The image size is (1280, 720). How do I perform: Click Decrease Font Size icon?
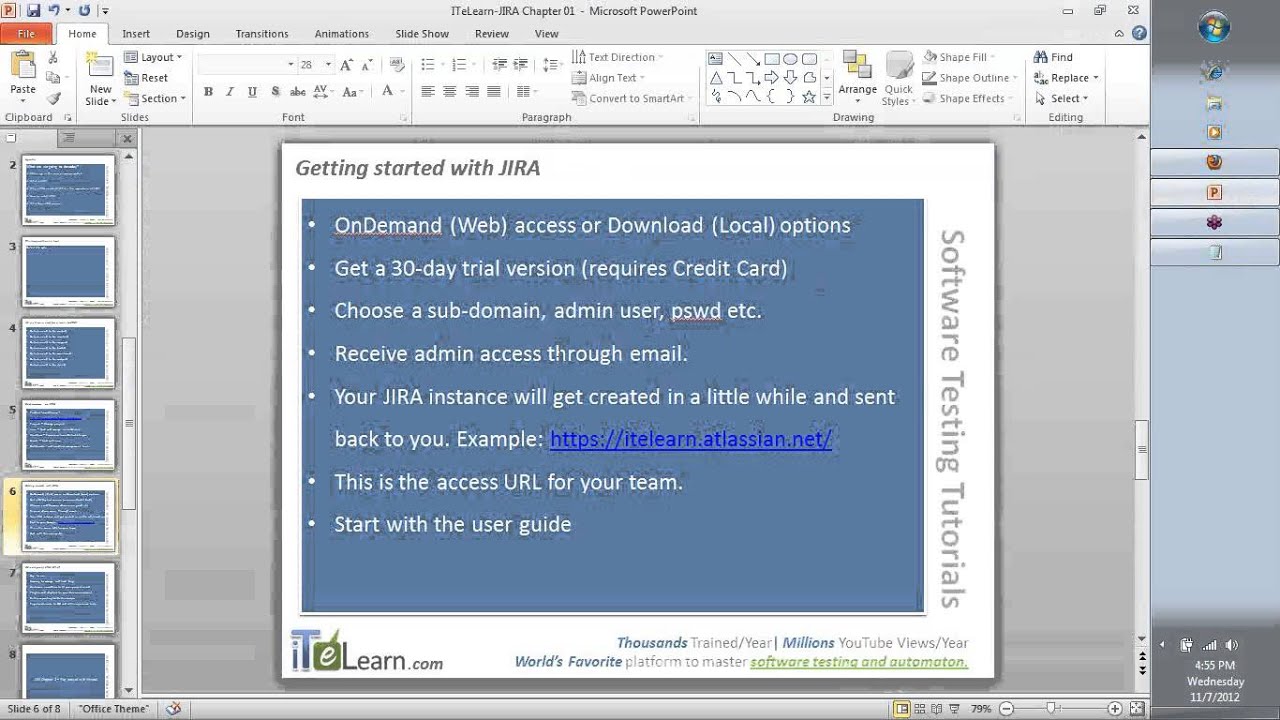[368, 64]
